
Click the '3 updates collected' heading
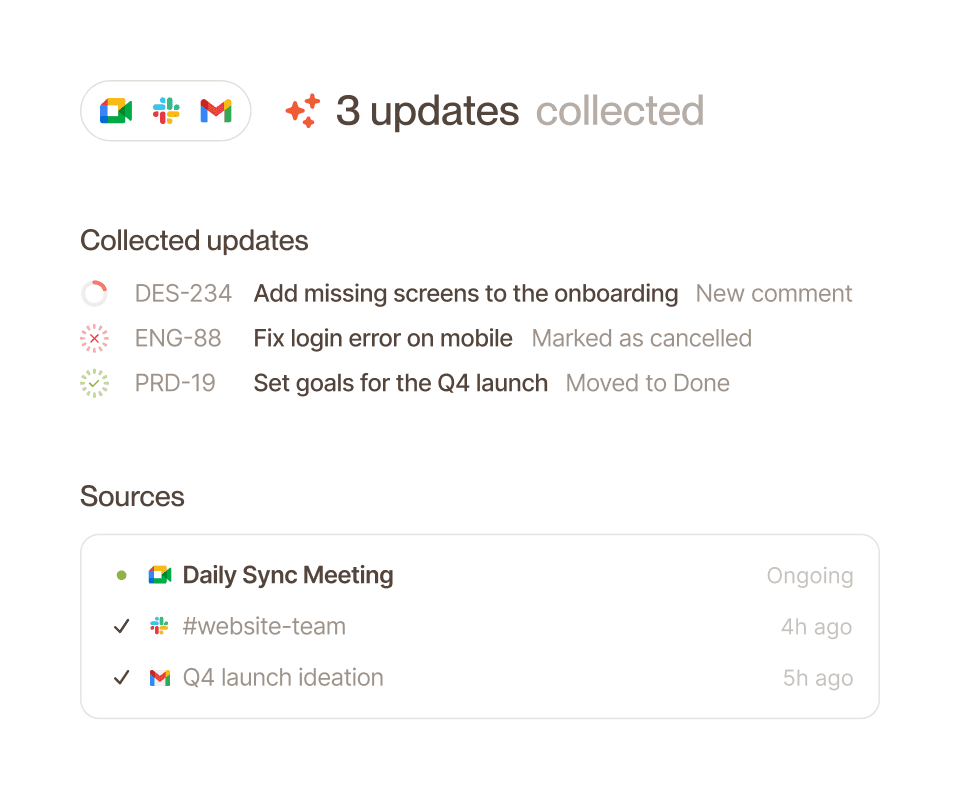520,111
